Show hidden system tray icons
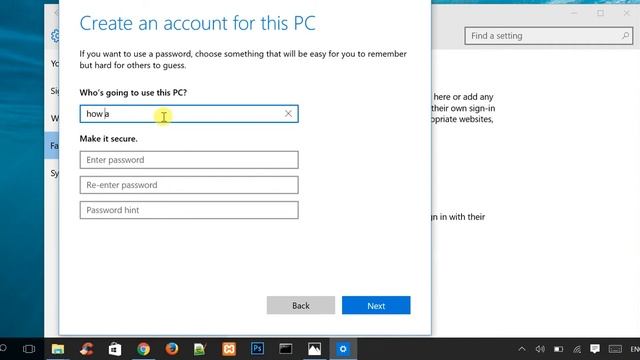 click(522, 349)
